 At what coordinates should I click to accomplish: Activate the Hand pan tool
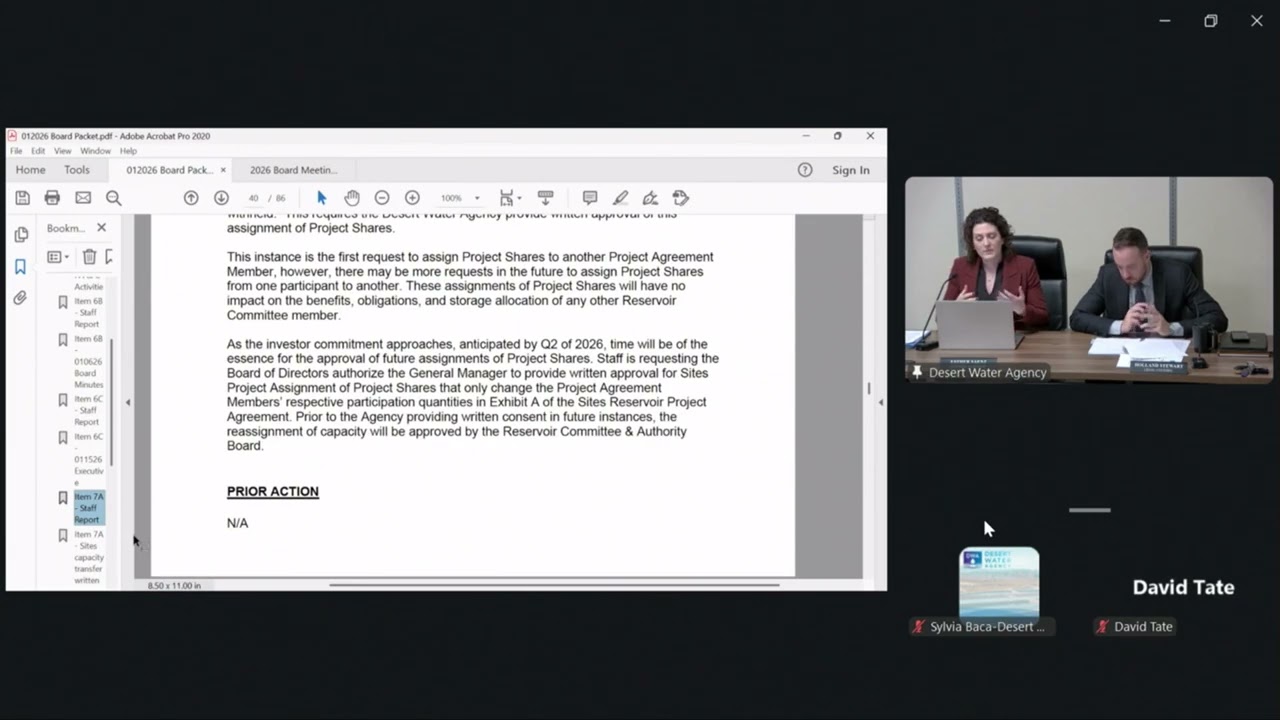352,198
